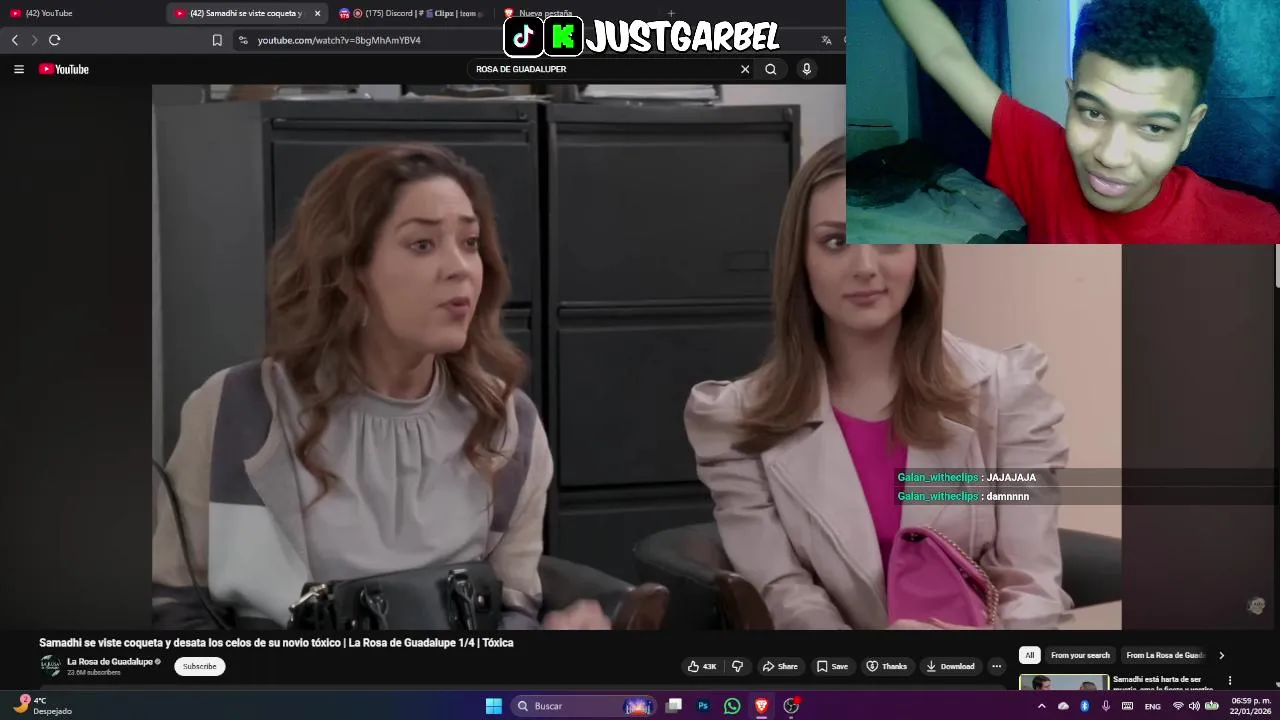Viewport: 1280px width, 720px height.
Task: Open the title link Samadhi está harta
Action: tap(1164, 684)
